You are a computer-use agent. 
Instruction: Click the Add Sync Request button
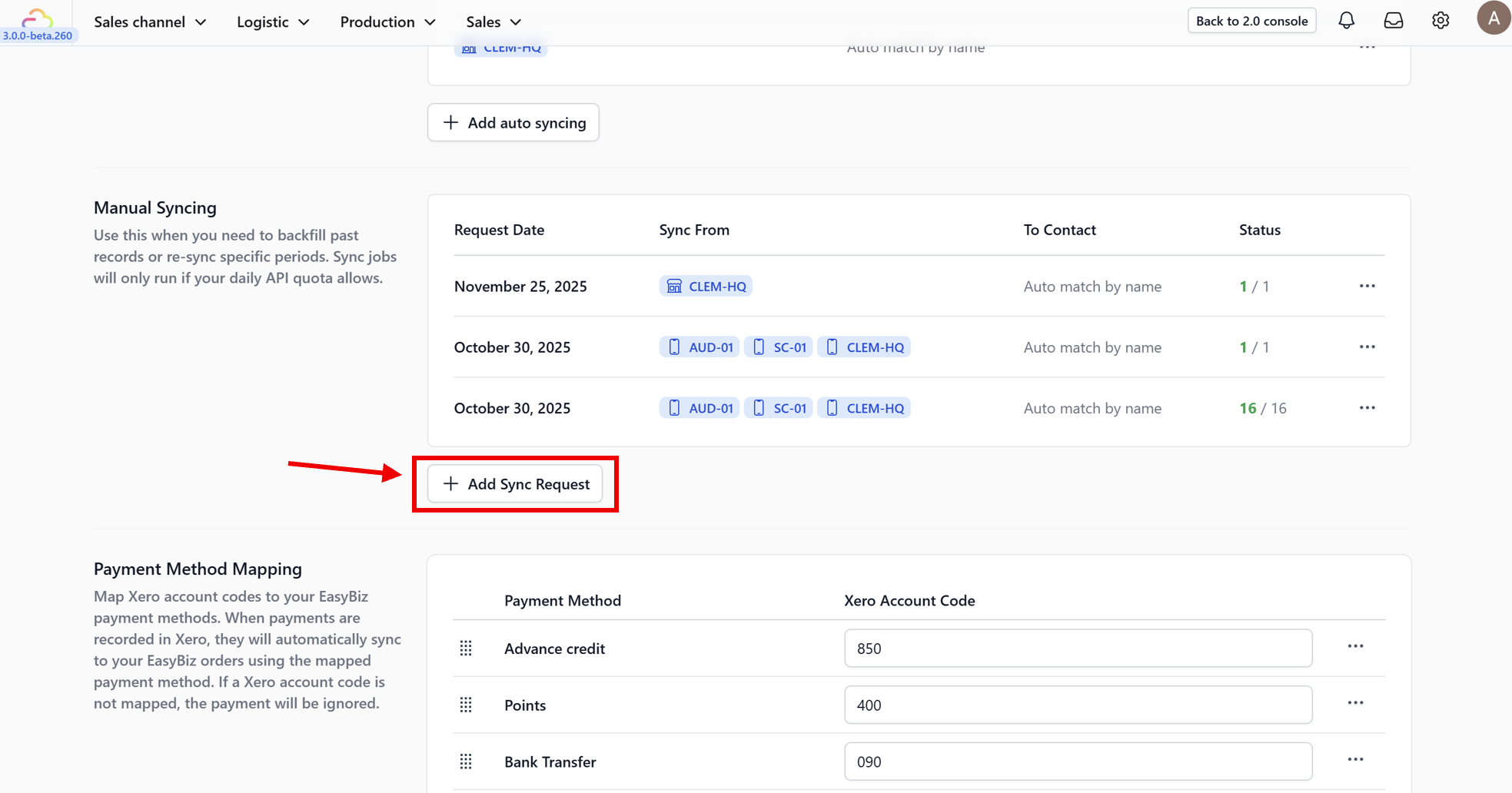pyautogui.click(x=515, y=483)
